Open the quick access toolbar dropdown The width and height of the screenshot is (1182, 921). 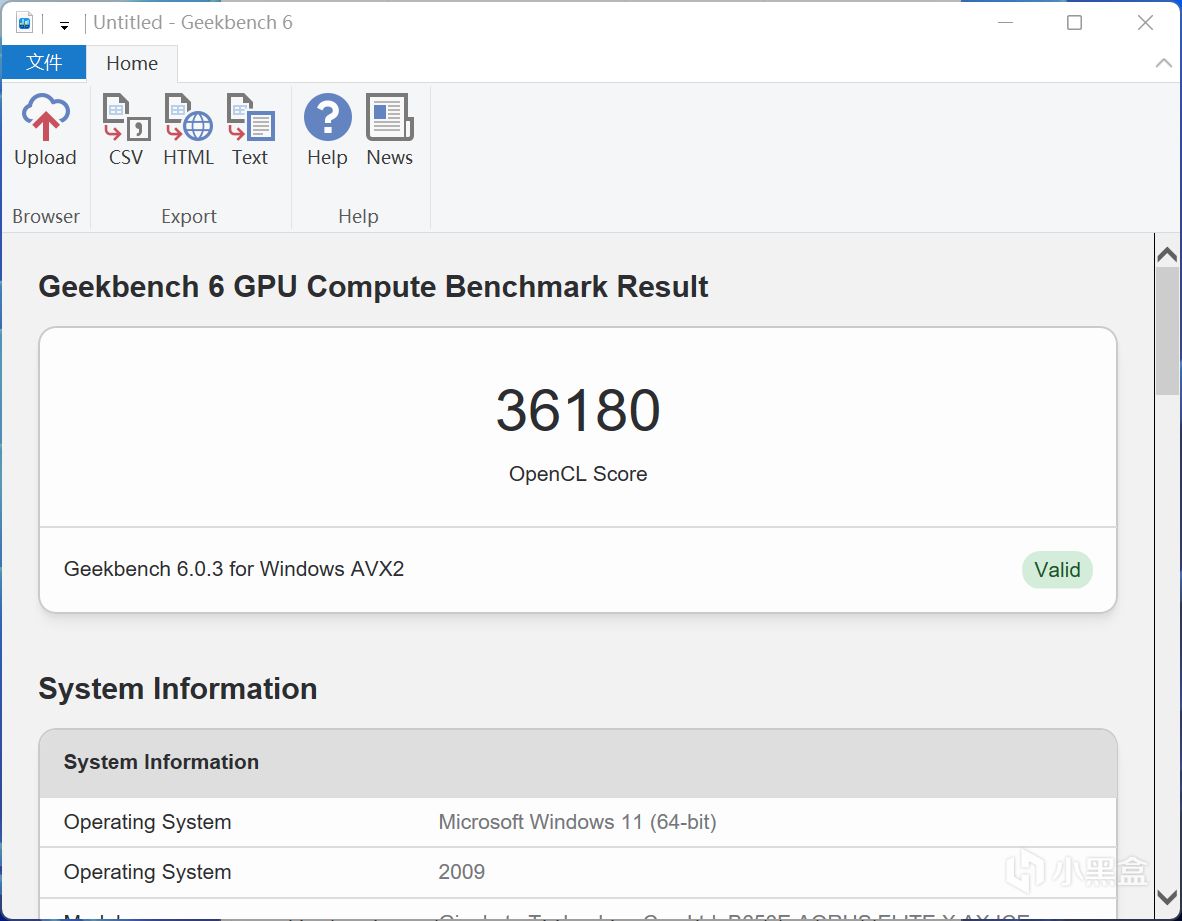65,26
